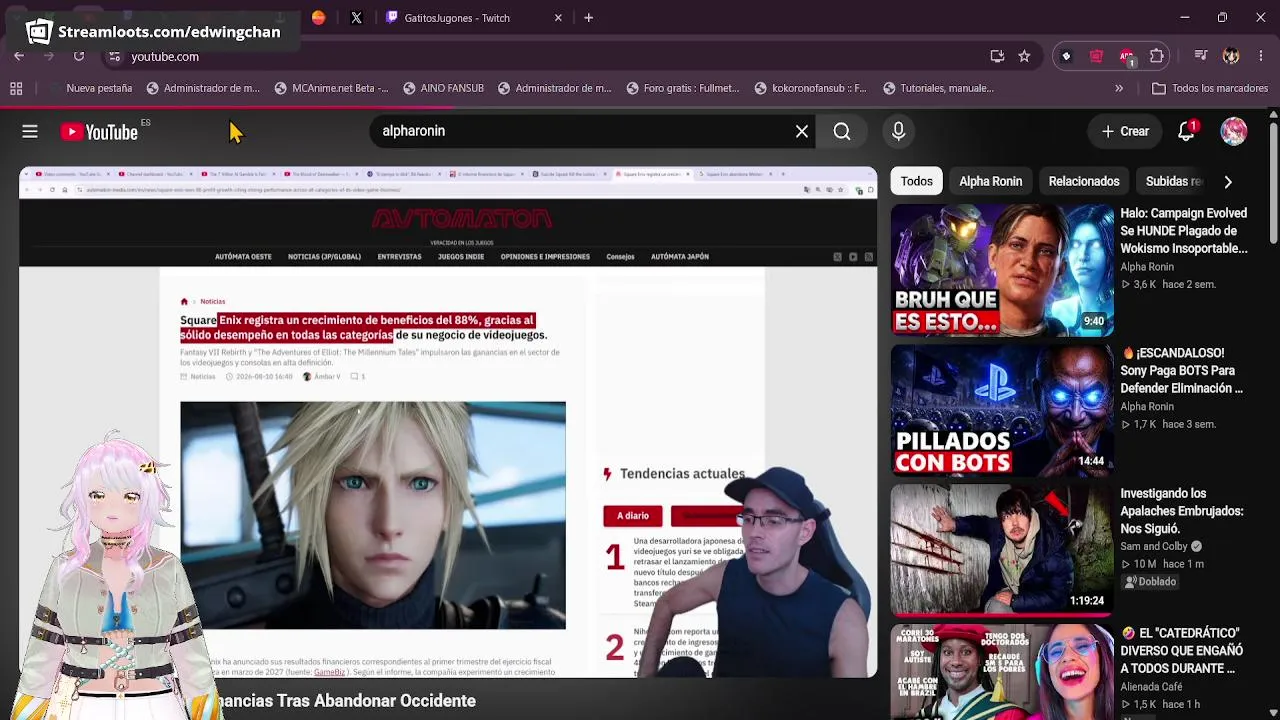Open the browser profile avatar

tap(1231, 57)
